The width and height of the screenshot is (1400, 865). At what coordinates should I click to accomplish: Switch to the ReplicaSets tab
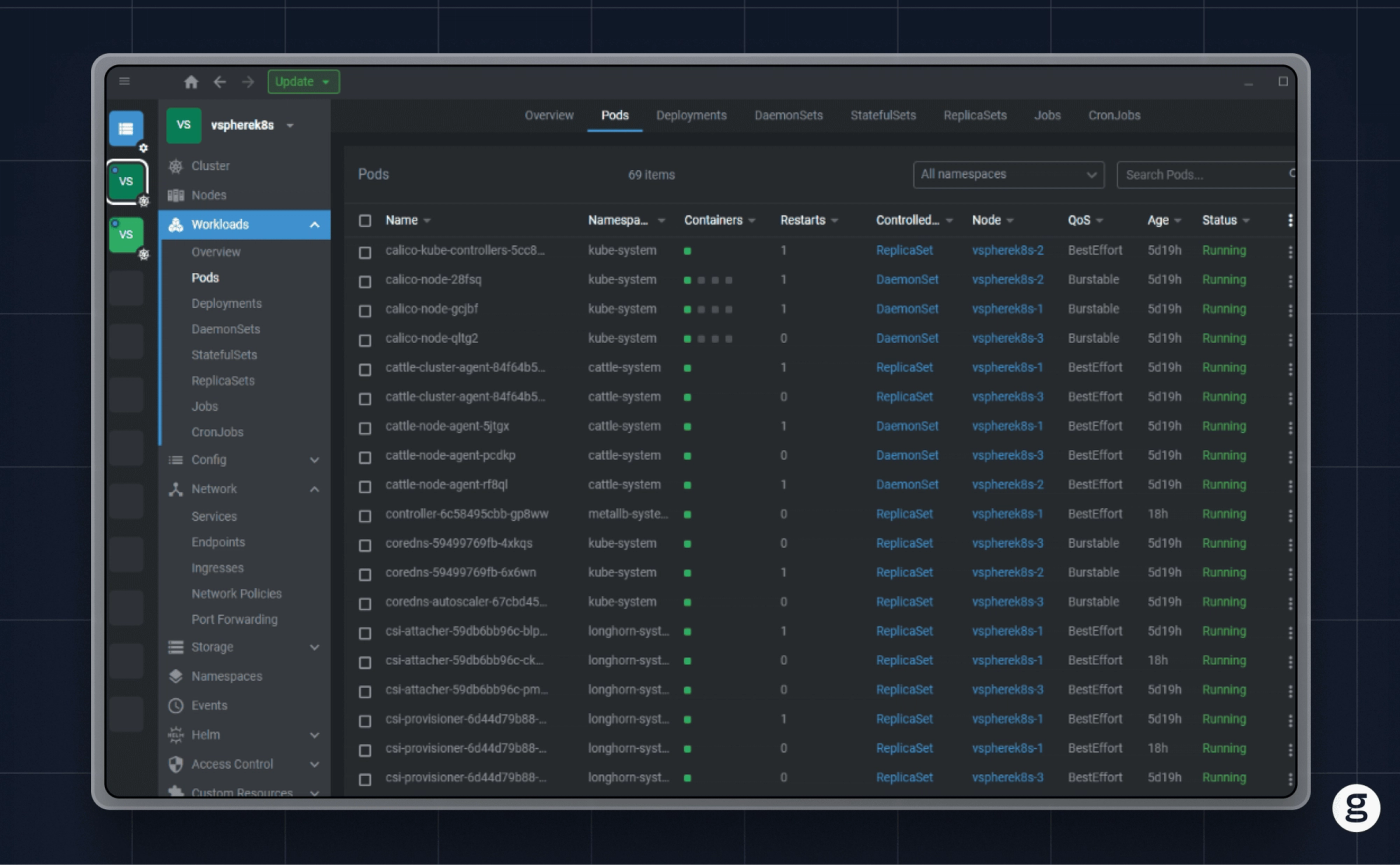click(x=975, y=115)
